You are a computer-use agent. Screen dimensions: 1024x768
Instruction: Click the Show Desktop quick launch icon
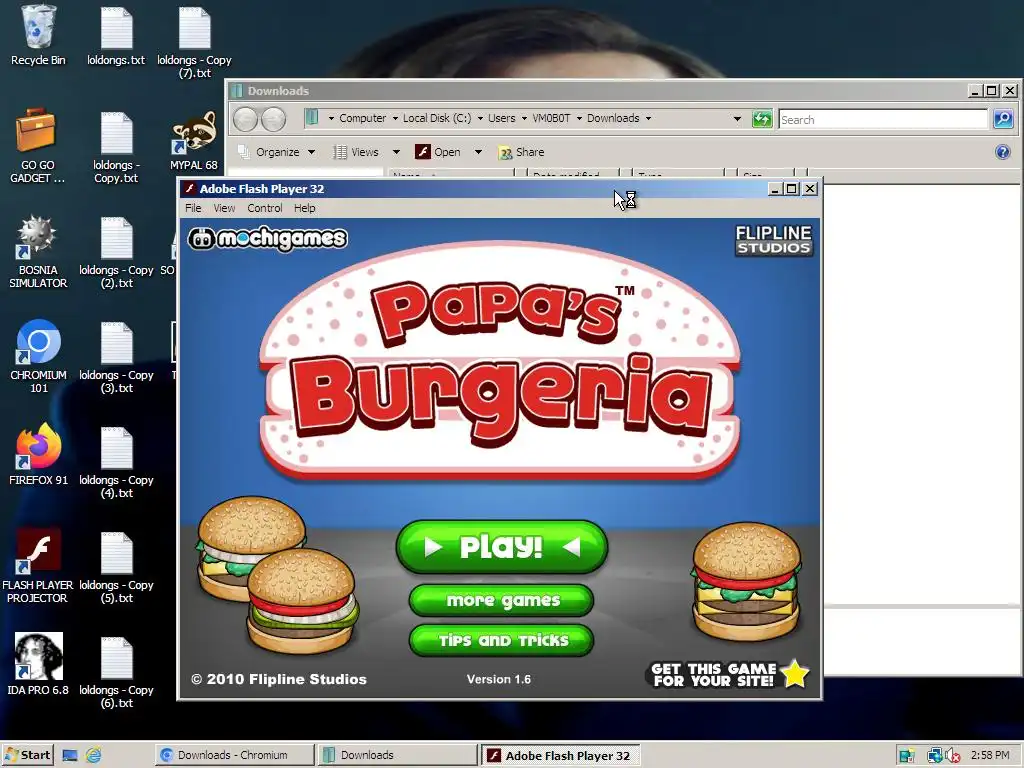[70, 756]
